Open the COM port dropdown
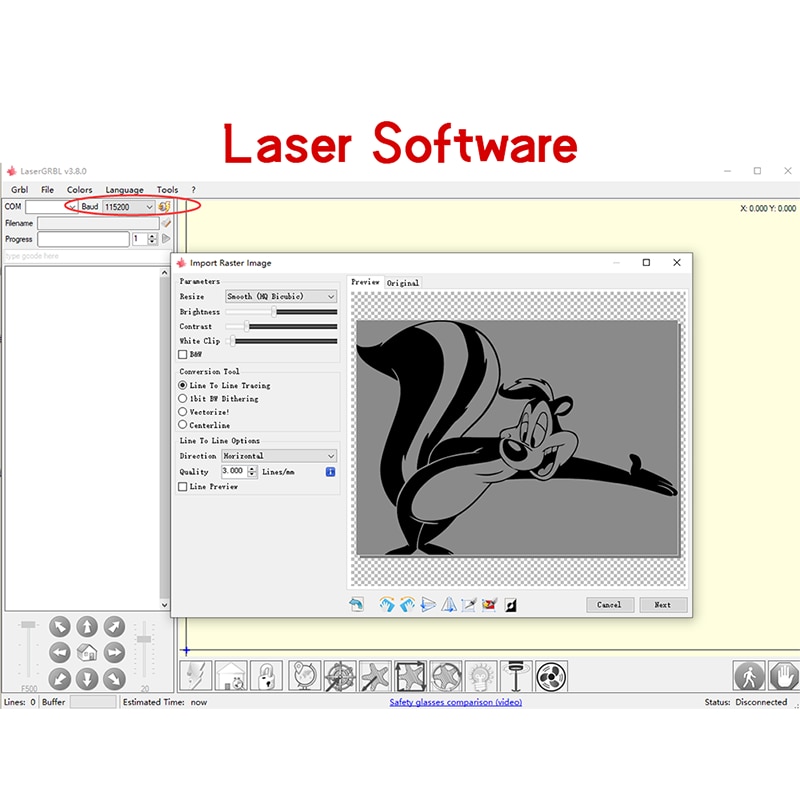800x800 pixels. pyautogui.click(x=52, y=207)
